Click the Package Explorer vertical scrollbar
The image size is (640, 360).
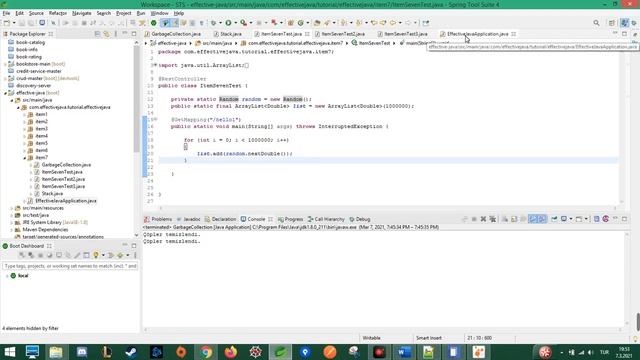136,98
